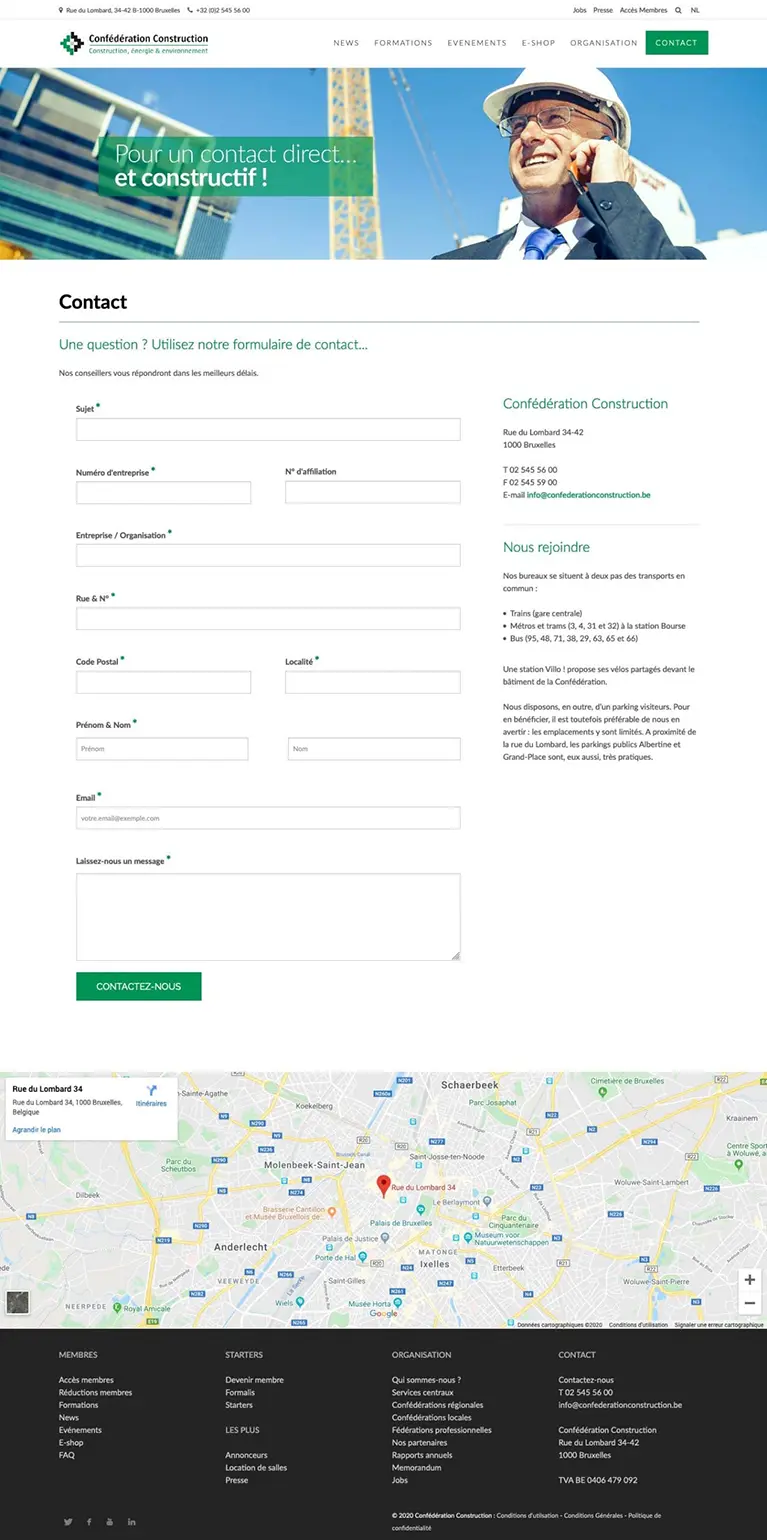Open the LinkedIn icon in the footer
Screen dimensions: 767x1540
(x=131, y=1522)
